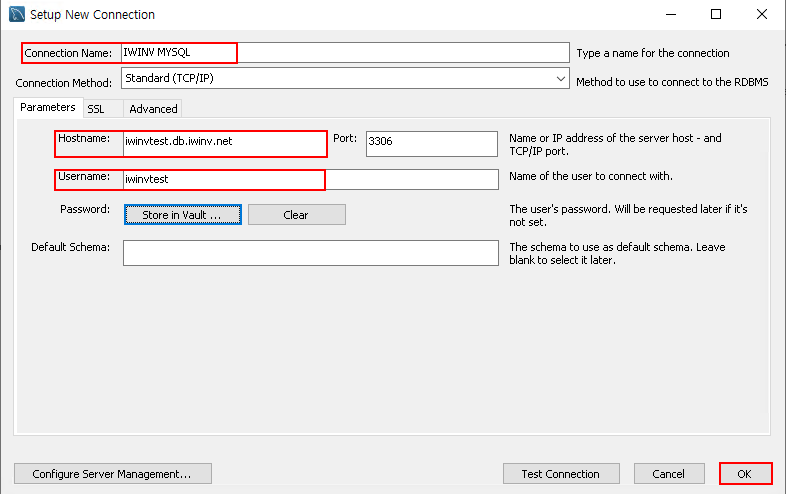The image size is (786, 494).
Task: Click the Username field with iwinvtest
Action: pos(311,180)
